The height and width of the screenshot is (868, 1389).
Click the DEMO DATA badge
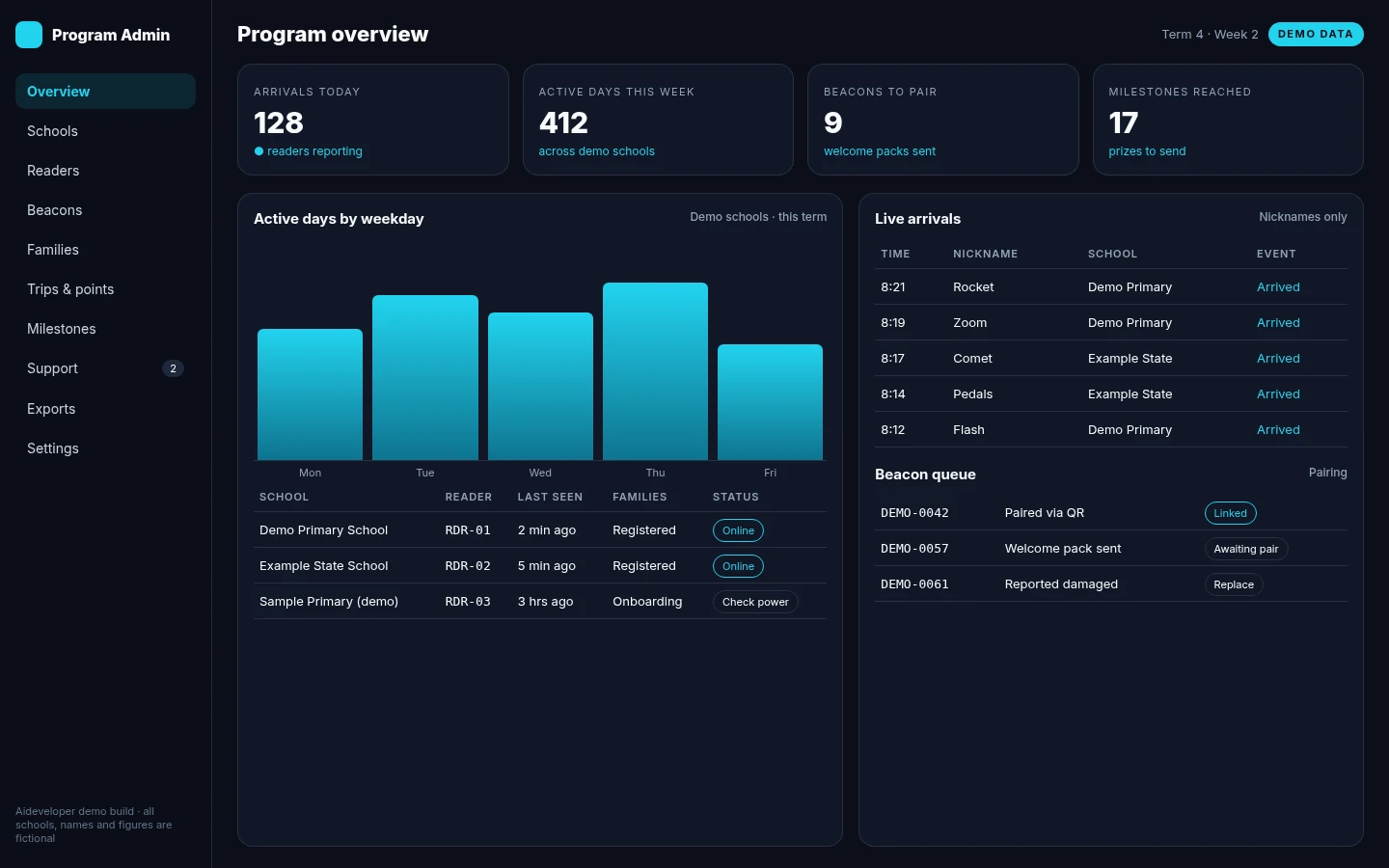[1316, 34]
